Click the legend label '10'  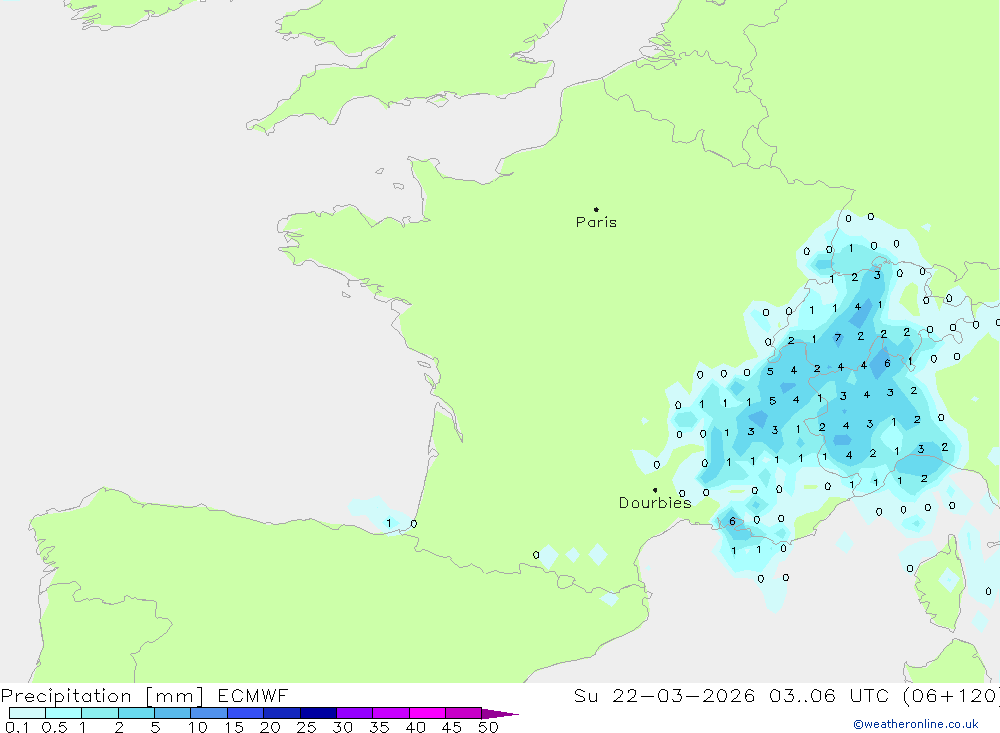tap(198, 727)
